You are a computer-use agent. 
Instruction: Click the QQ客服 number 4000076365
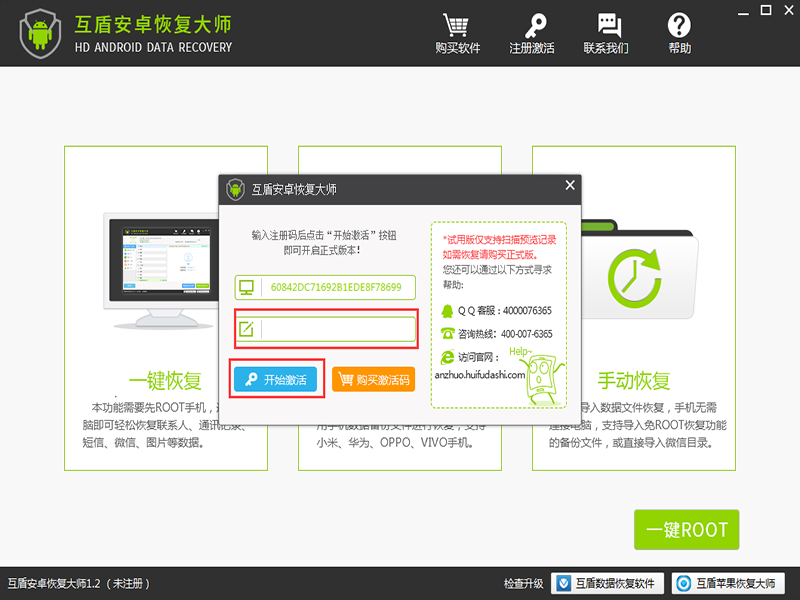(527, 311)
